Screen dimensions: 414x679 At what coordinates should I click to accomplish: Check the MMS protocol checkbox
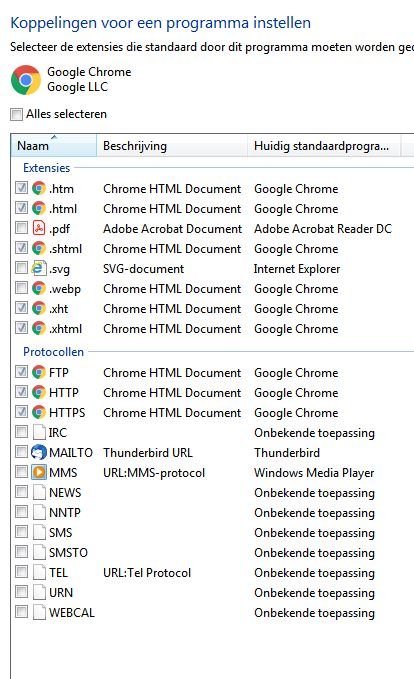(21, 472)
